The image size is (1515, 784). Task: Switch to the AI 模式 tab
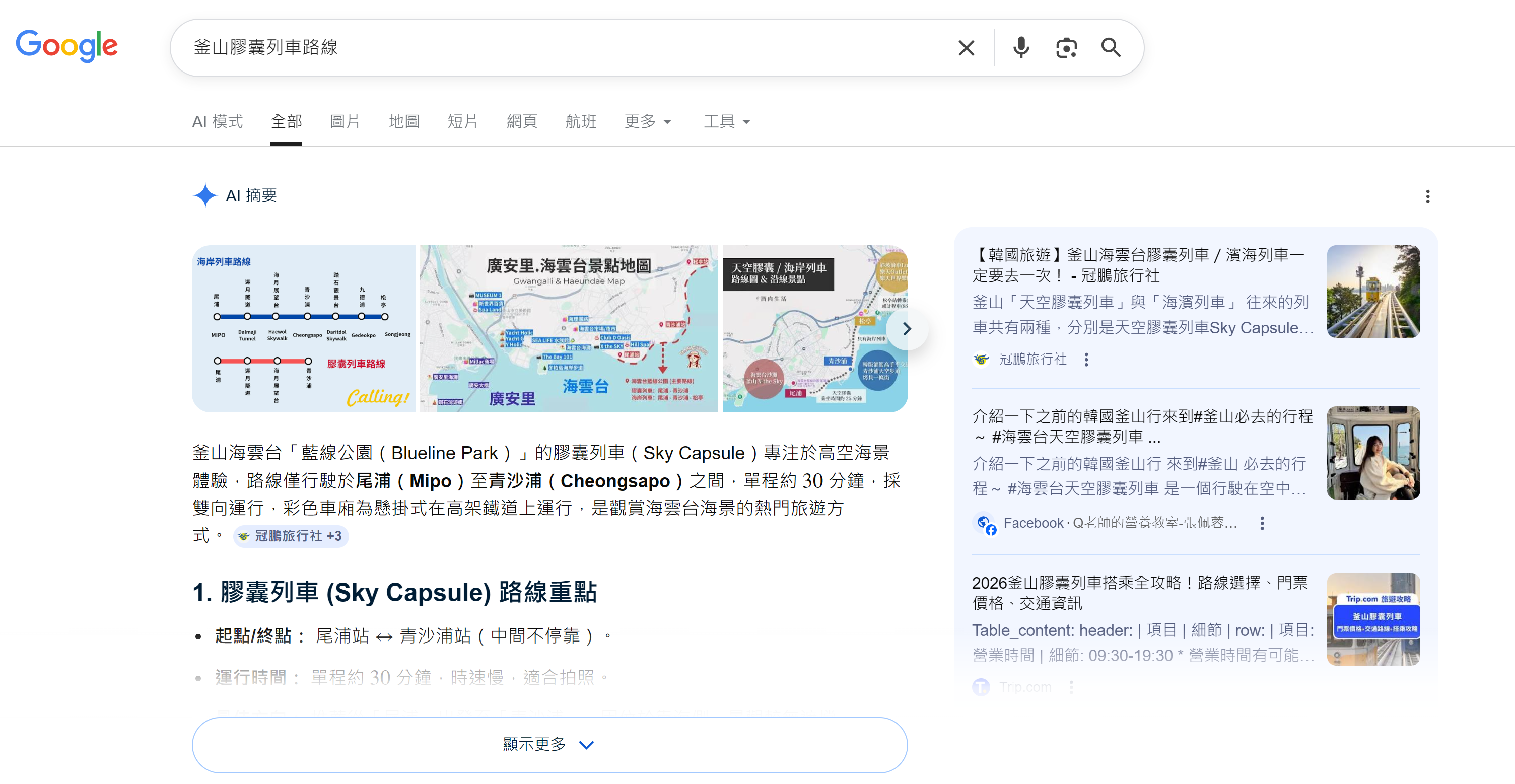click(x=217, y=122)
